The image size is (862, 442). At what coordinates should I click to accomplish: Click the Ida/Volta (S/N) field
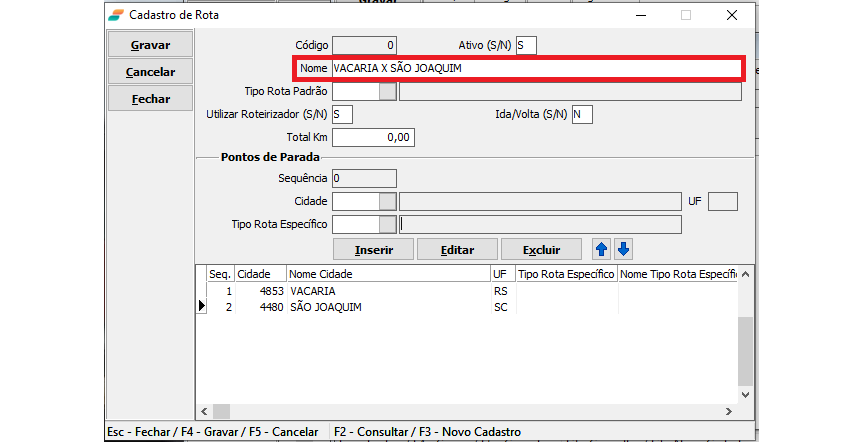point(582,114)
